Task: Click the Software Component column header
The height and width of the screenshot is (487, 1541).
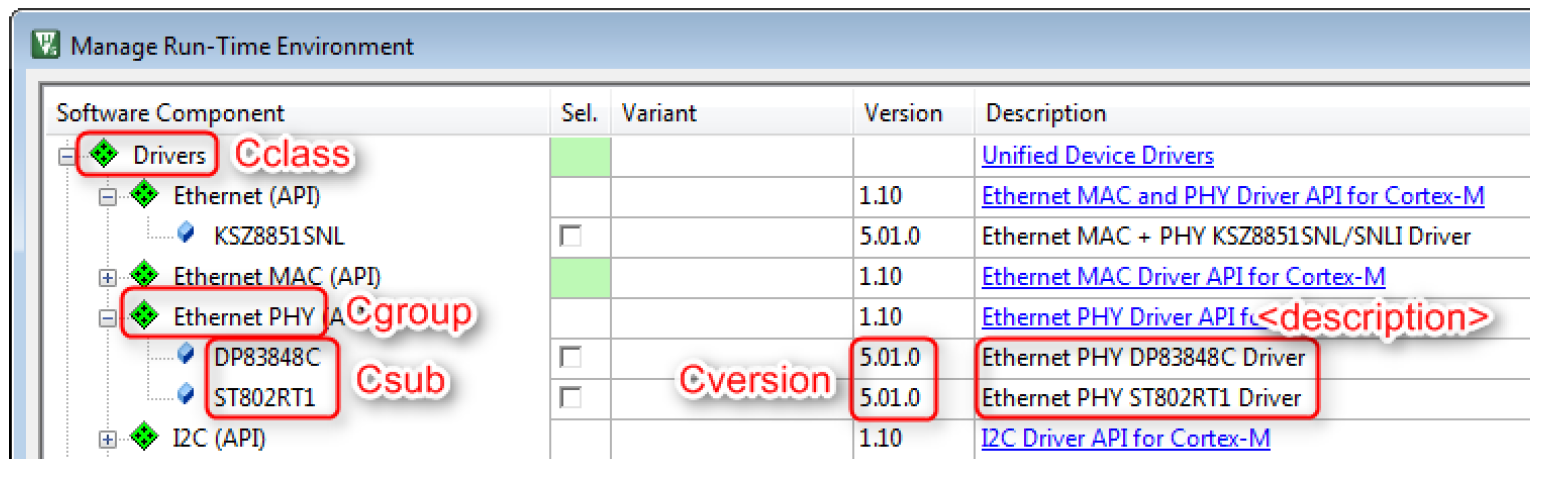Action: tap(171, 113)
